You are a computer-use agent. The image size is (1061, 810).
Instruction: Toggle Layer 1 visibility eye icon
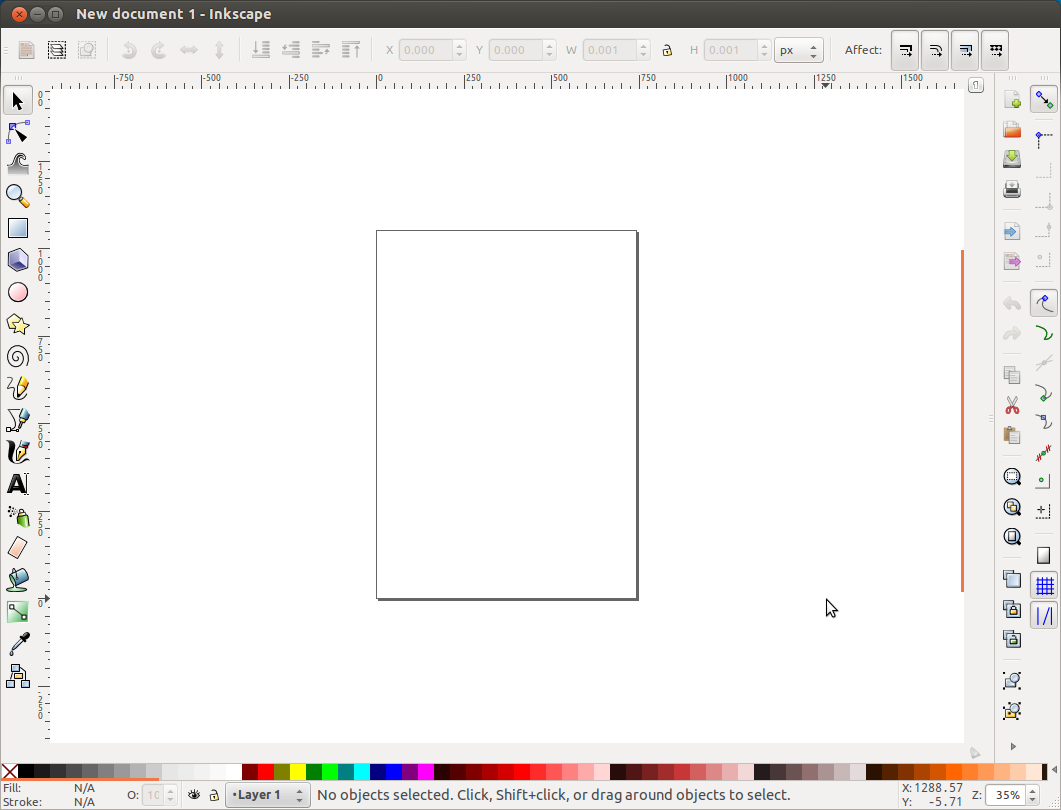194,794
